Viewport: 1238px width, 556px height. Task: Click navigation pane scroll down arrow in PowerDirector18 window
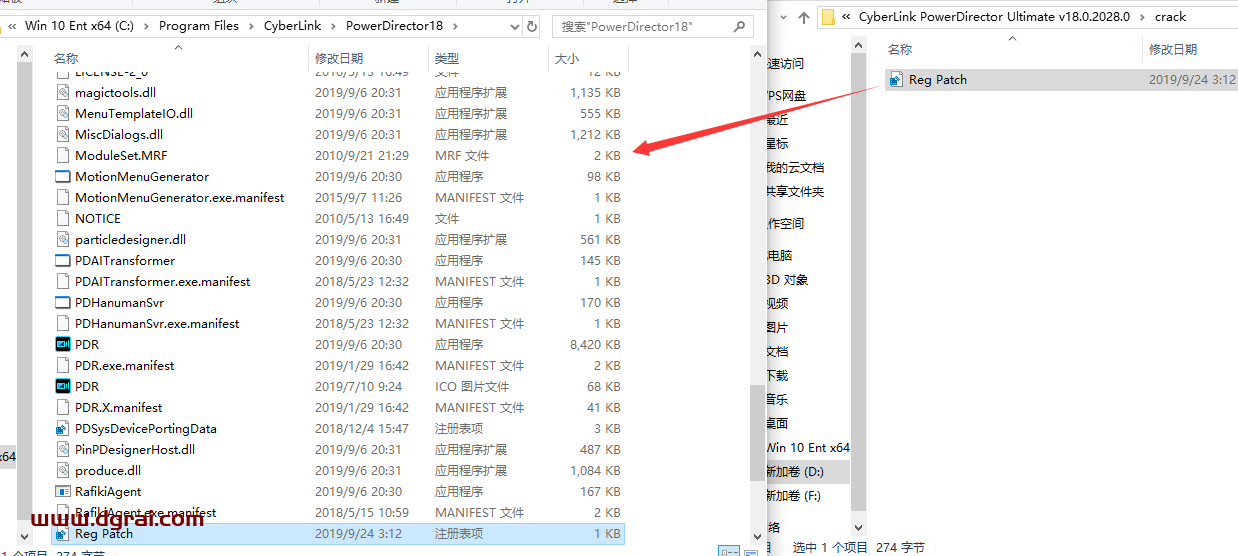coord(26,537)
